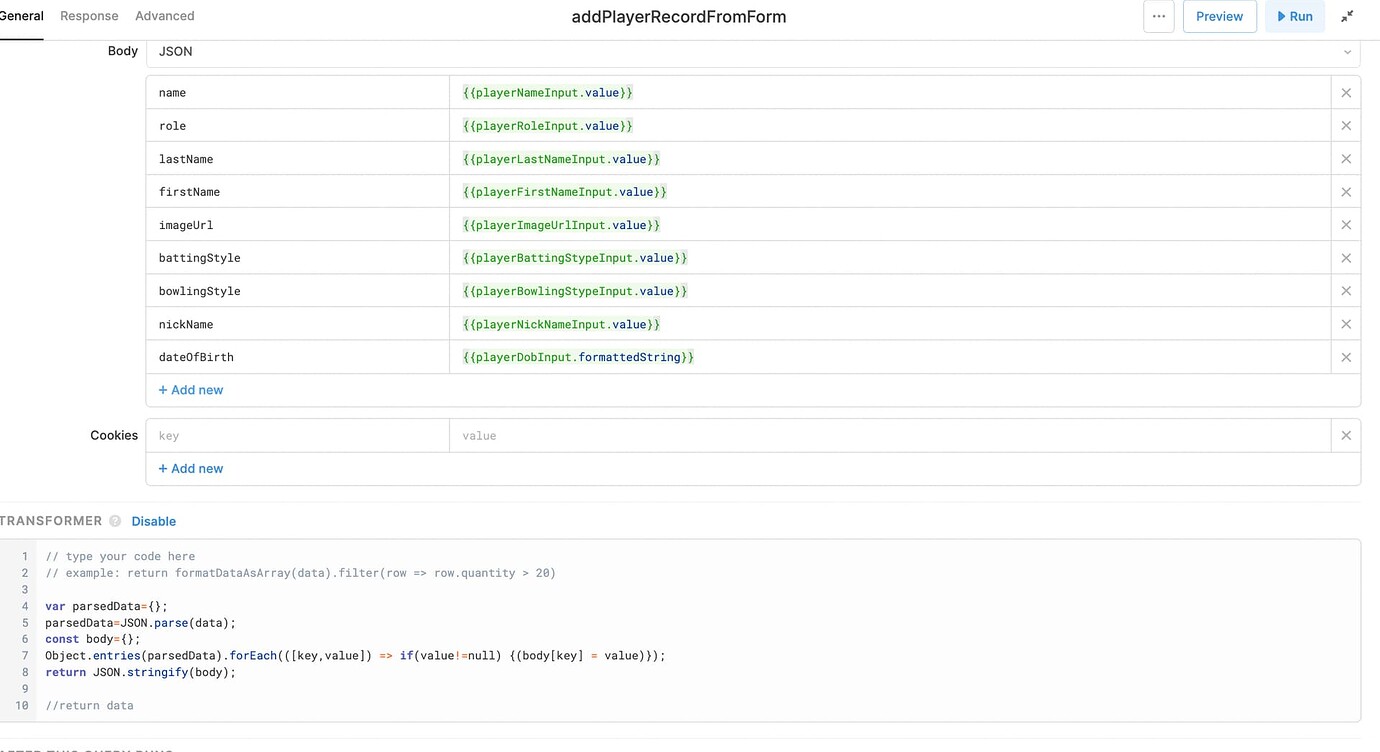Delete the firstName parameter row
1380x752 pixels.
[1346, 192]
